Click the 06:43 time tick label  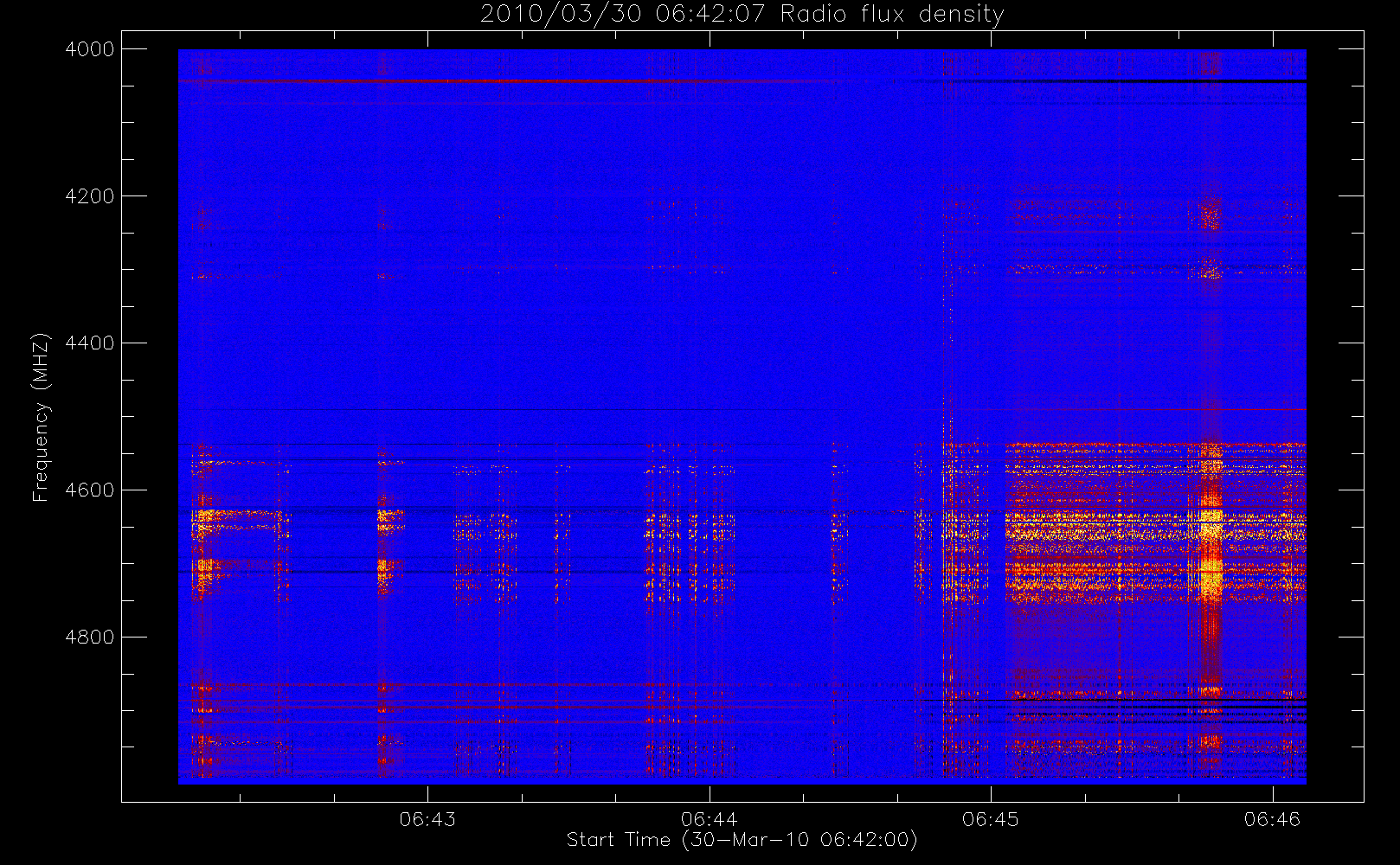coord(427,819)
